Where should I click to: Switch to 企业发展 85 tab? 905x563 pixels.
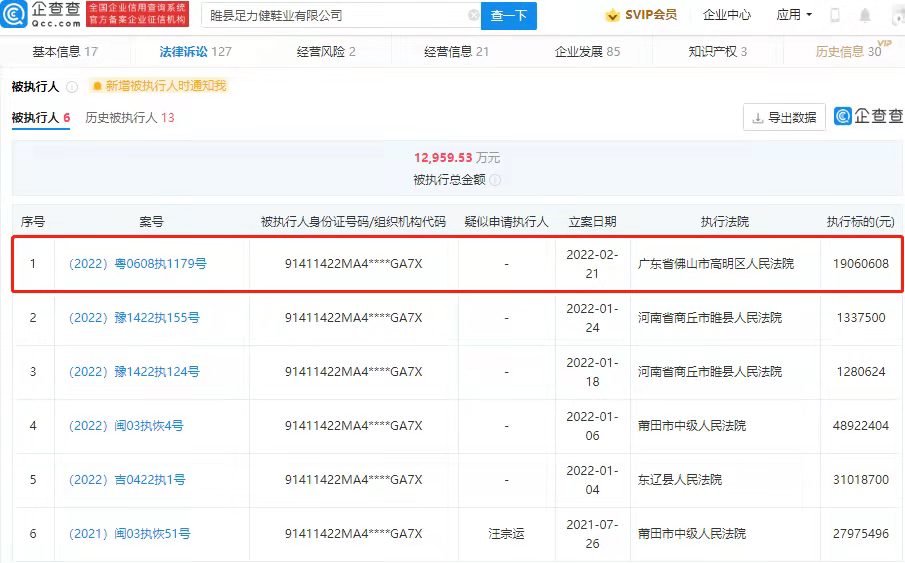click(587, 52)
